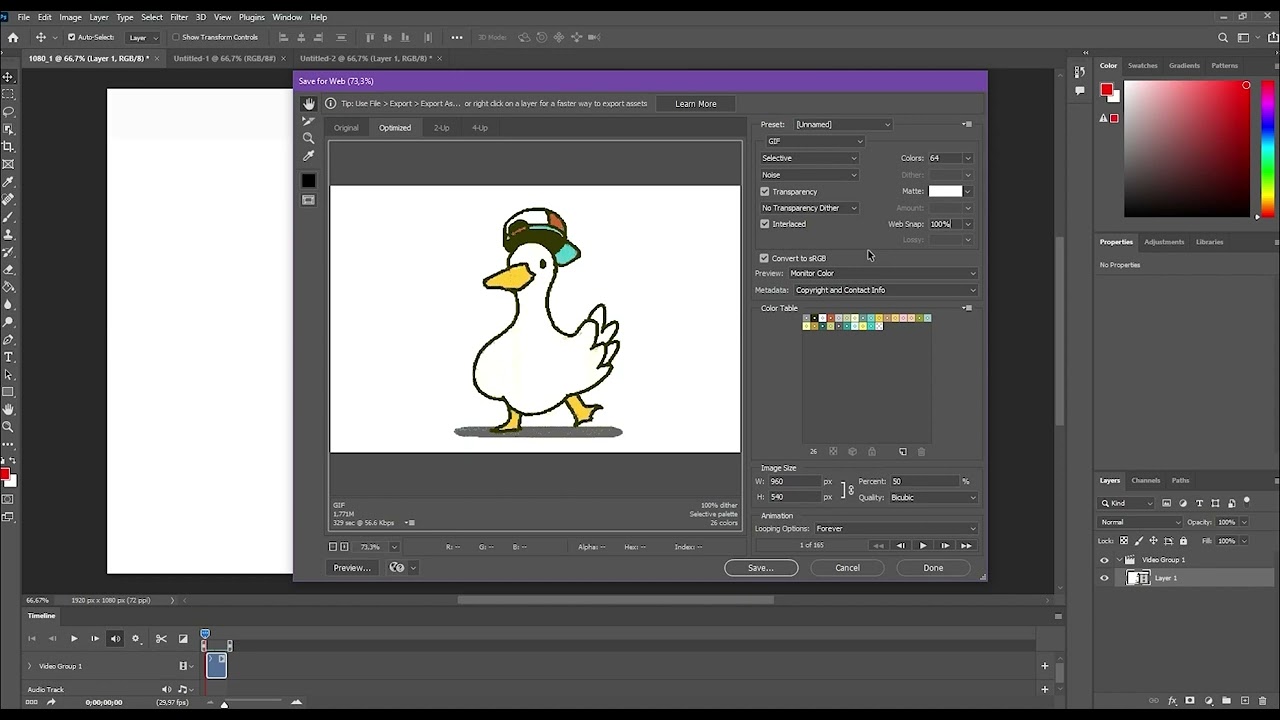
Task: Open the Filter menu
Action: pos(179,17)
